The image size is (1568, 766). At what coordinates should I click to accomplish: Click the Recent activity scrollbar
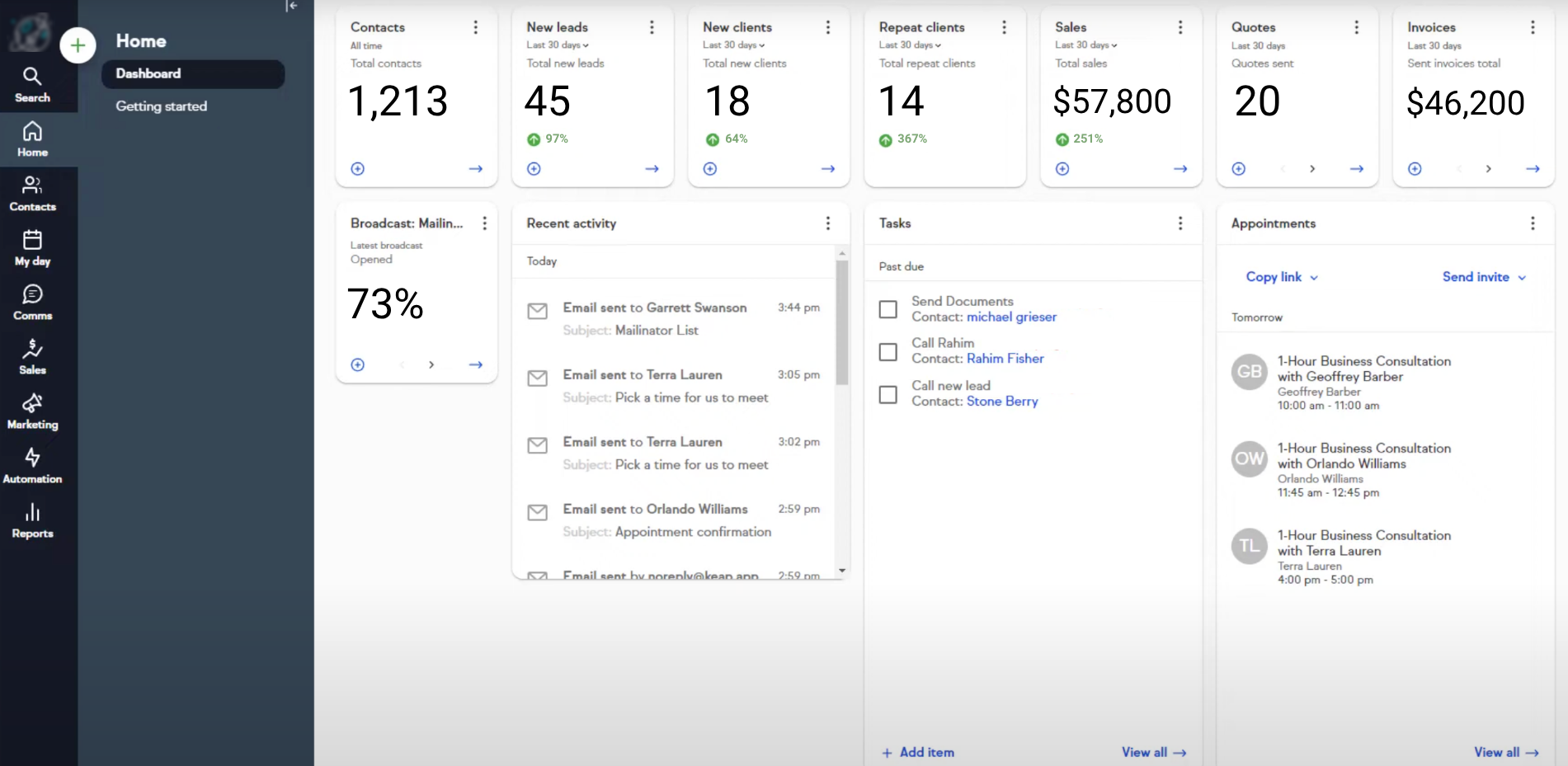click(841, 322)
